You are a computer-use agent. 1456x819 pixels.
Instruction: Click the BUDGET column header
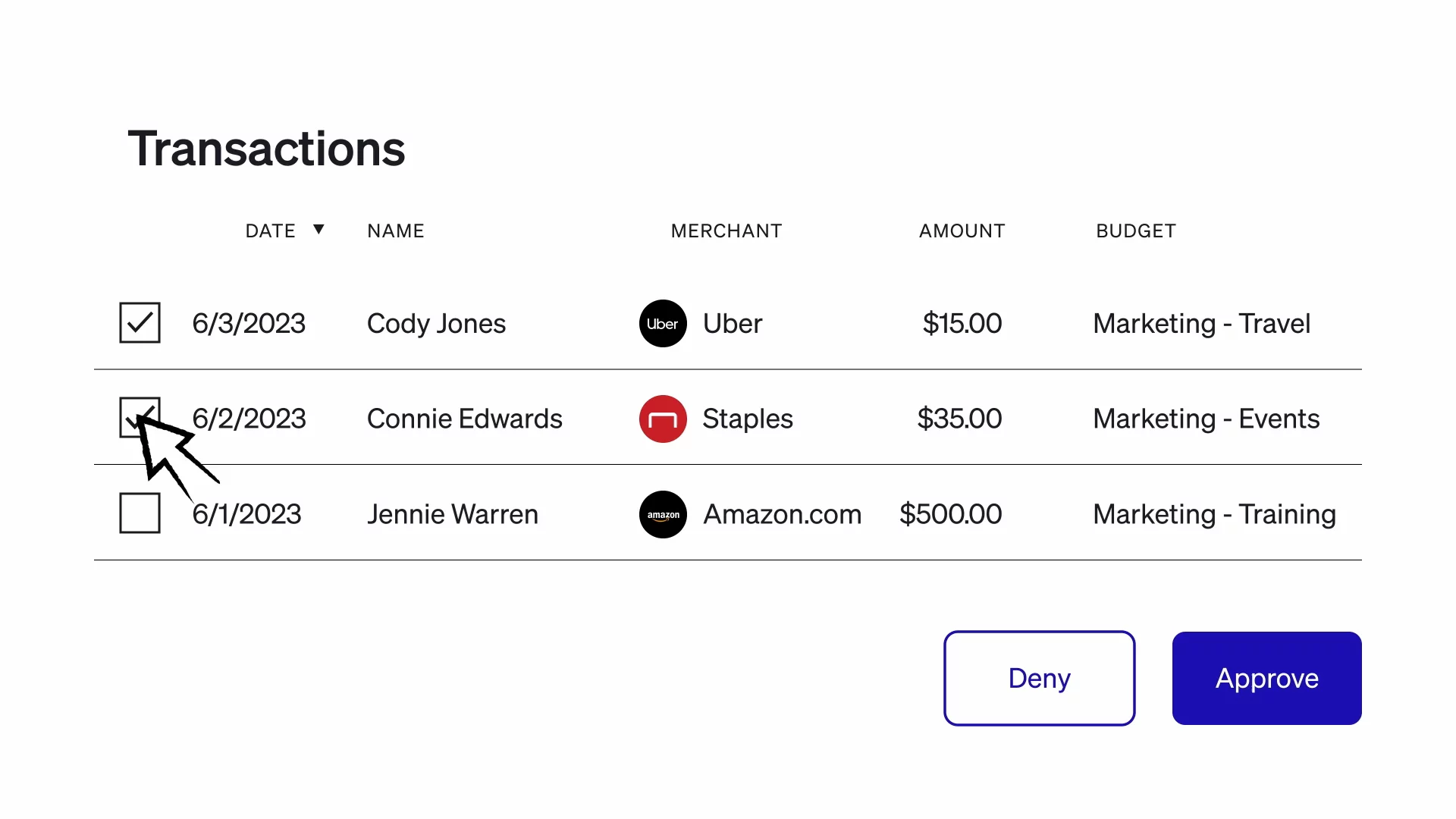[1135, 231]
